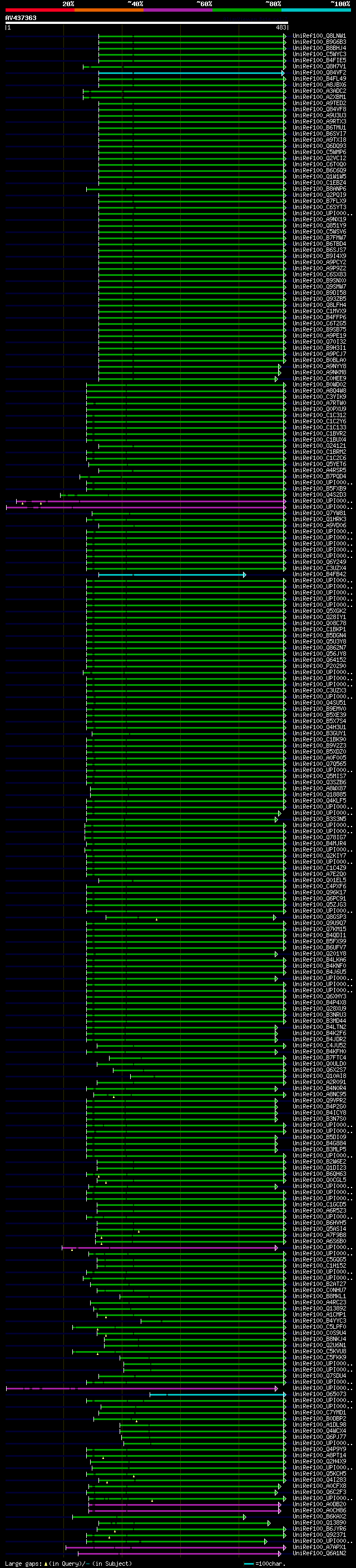Select hit label UniRef100_B9G6B3
Screen dimensions: 356x1568
319,42
